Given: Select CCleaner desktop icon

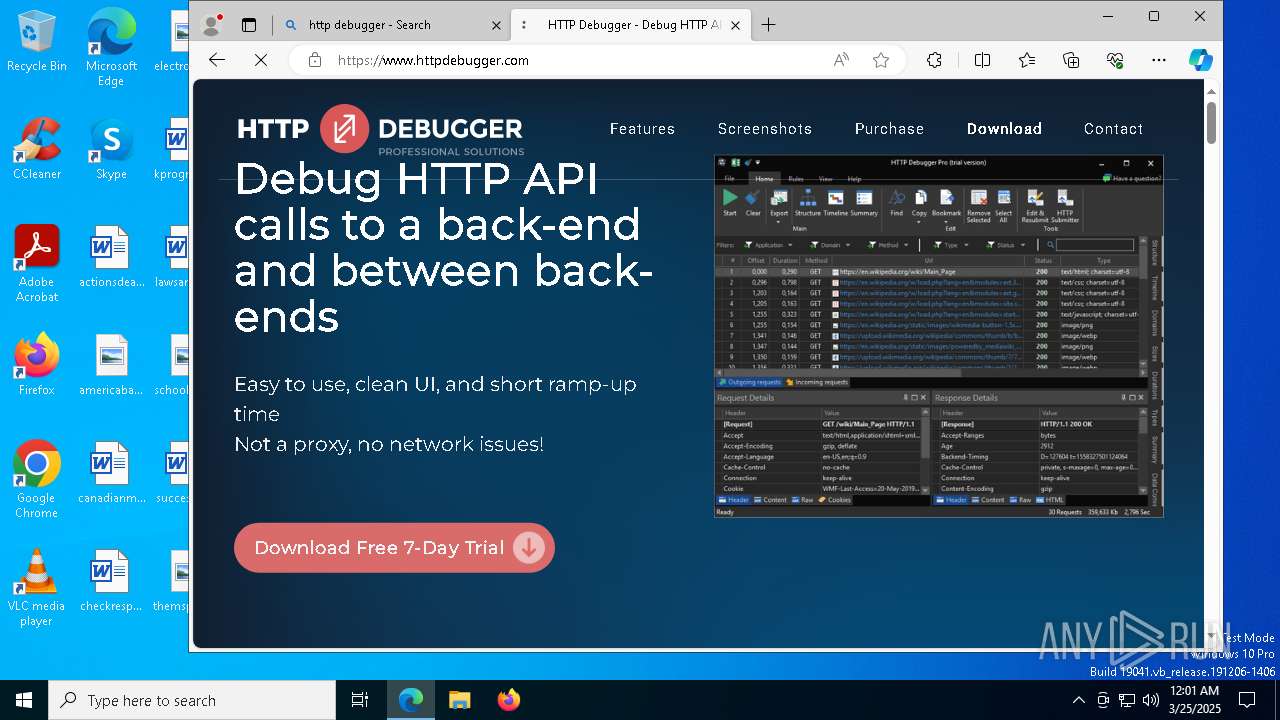Looking at the screenshot, I should (37, 149).
